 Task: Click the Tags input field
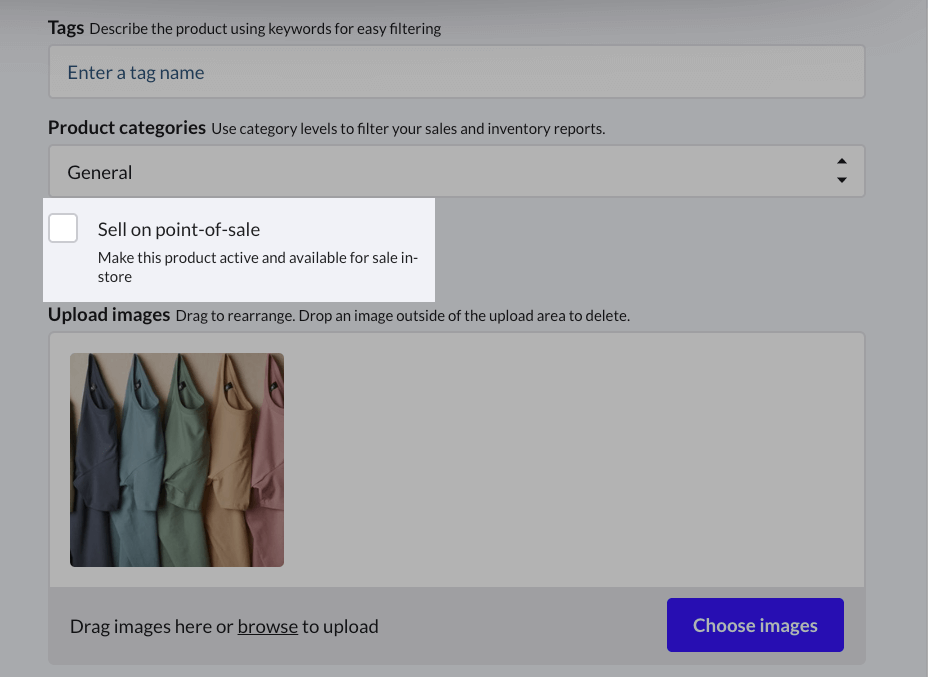click(456, 72)
